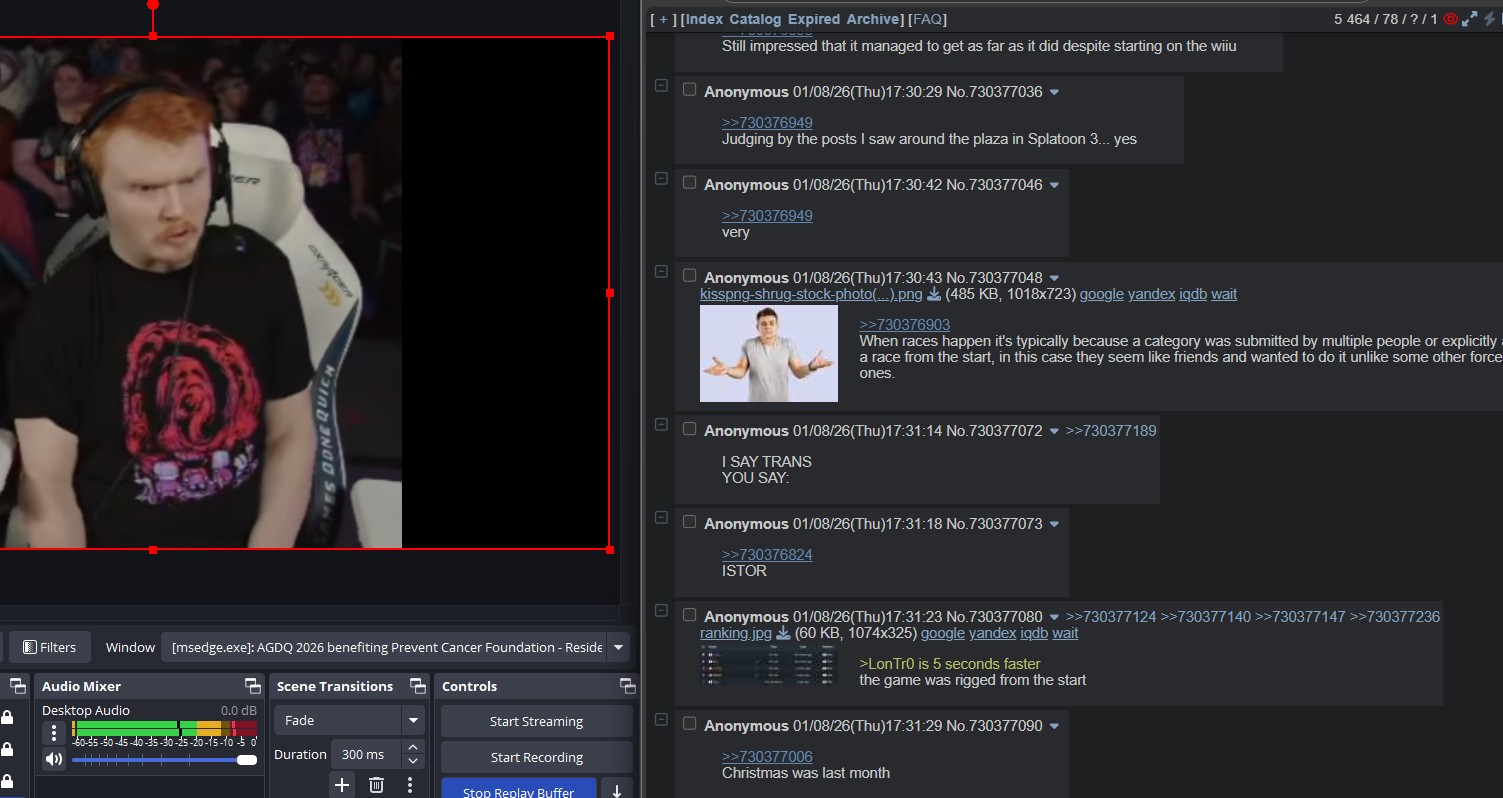Click the lightning bolt icon in header
The height and width of the screenshot is (798, 1503).
click(1489, 19)
